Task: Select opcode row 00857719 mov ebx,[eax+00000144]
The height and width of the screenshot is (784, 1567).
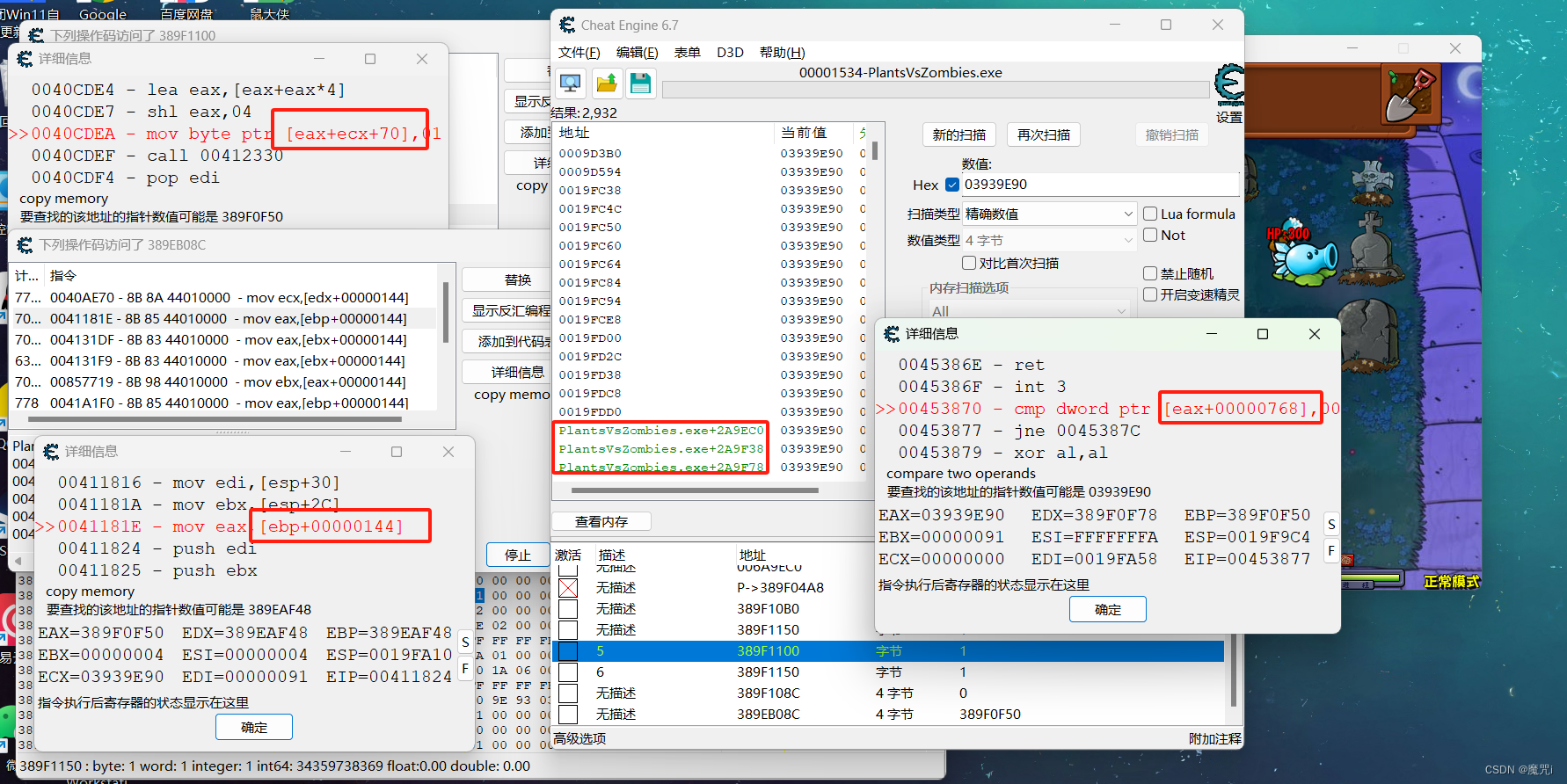Action: click(x=224, y=382)
